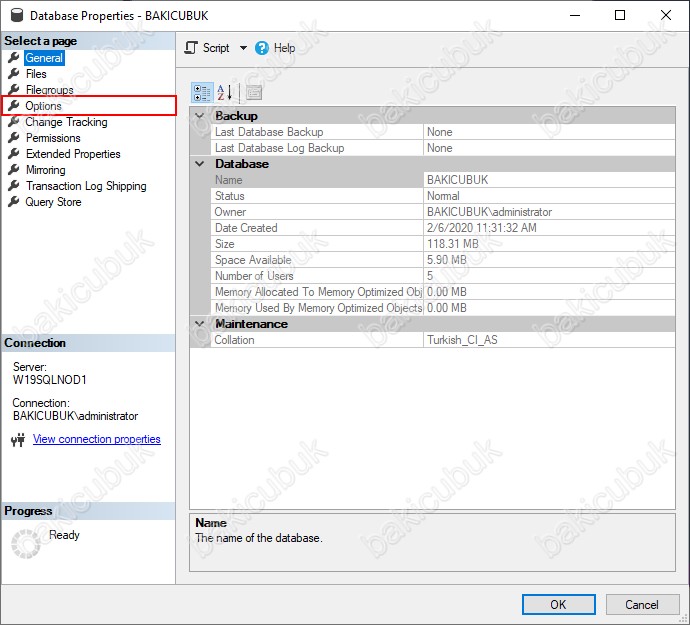Image resolution: width=690 pixels, height=625 pixels.
Task: Click the wrench icon beside Permissions
Action: pos(14,138)
